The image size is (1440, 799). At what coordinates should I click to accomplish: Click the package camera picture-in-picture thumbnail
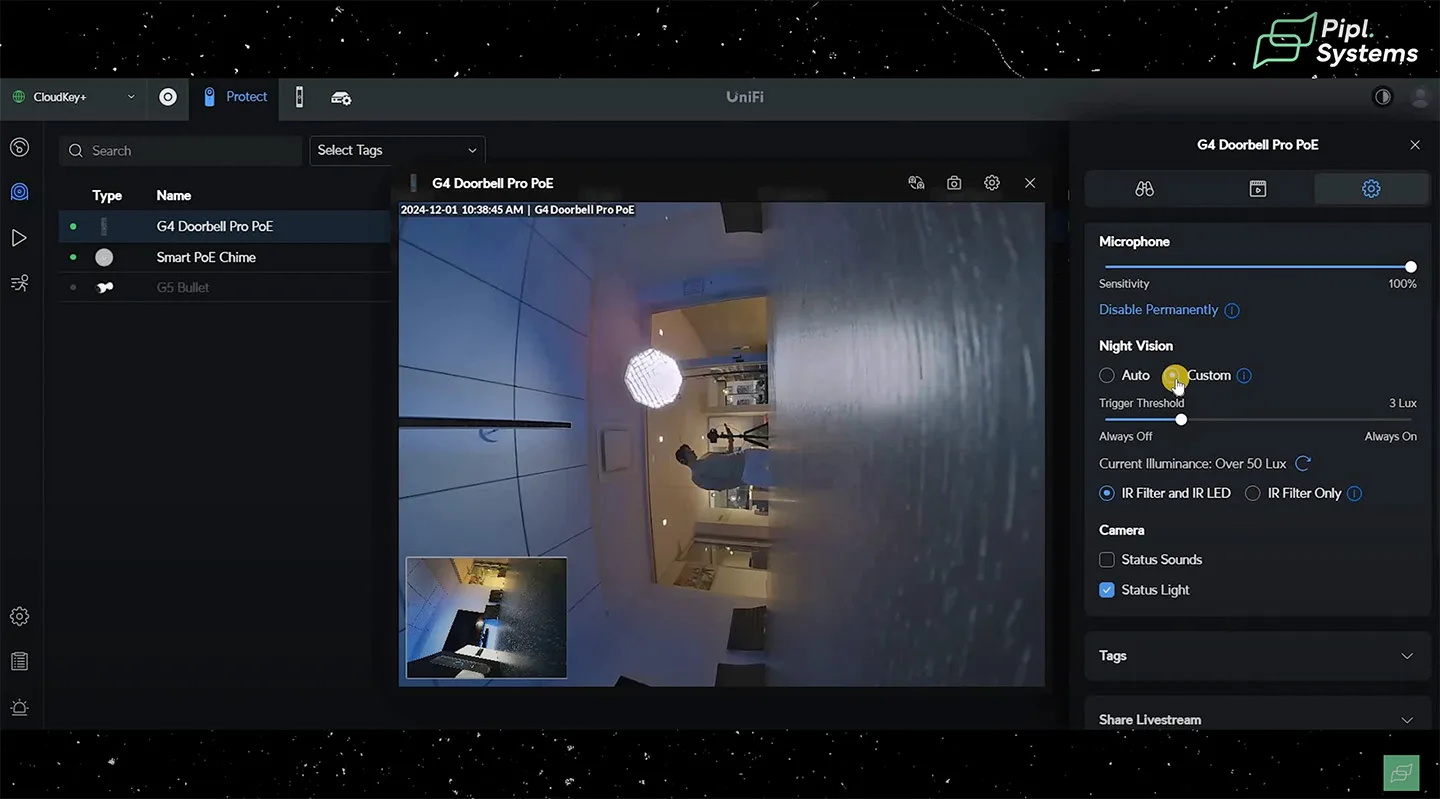pos(486,618)
